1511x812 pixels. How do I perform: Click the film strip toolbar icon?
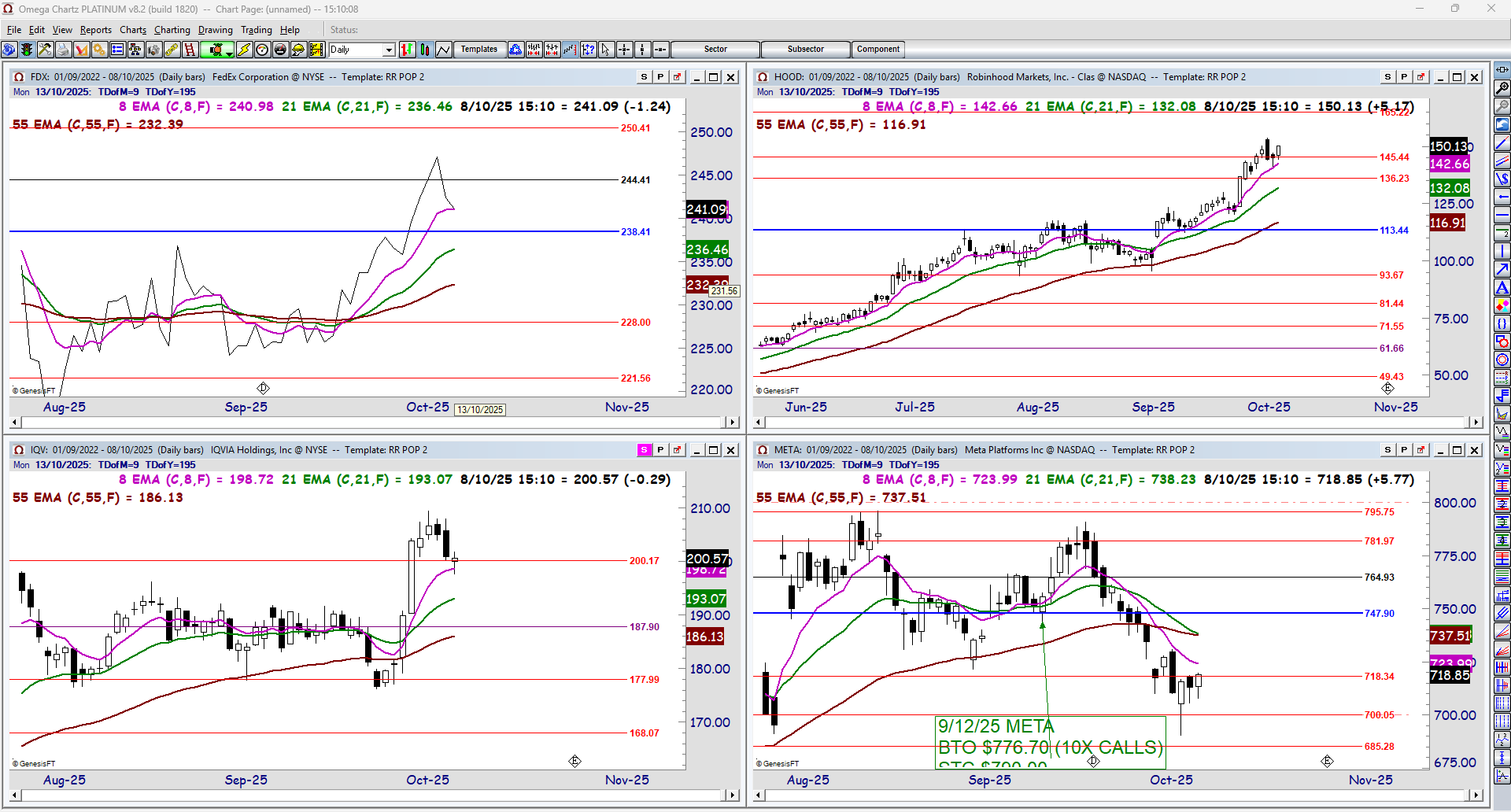[316, 50]
